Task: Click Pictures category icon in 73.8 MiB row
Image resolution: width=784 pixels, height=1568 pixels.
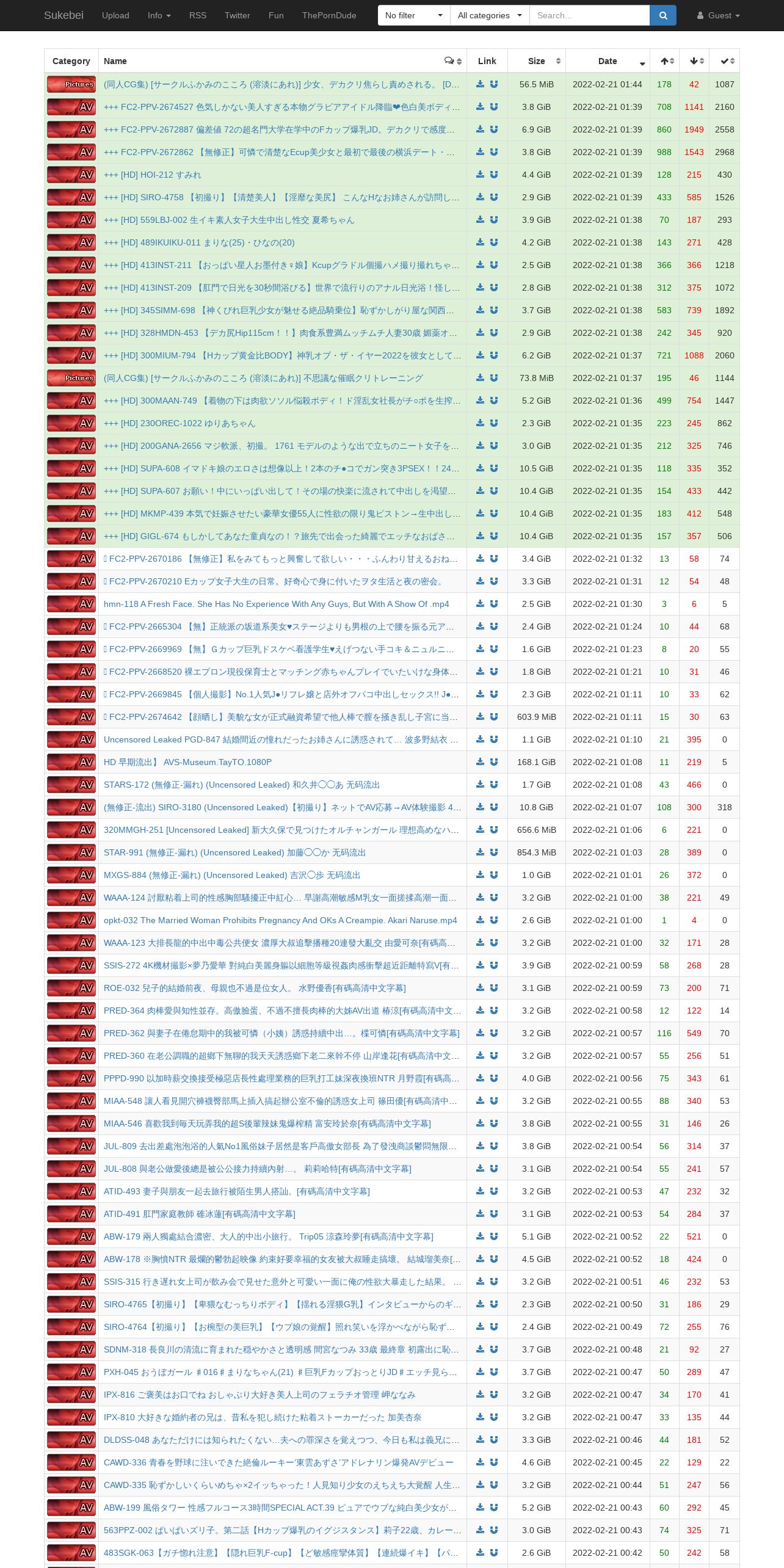Action: pos(71,378)
